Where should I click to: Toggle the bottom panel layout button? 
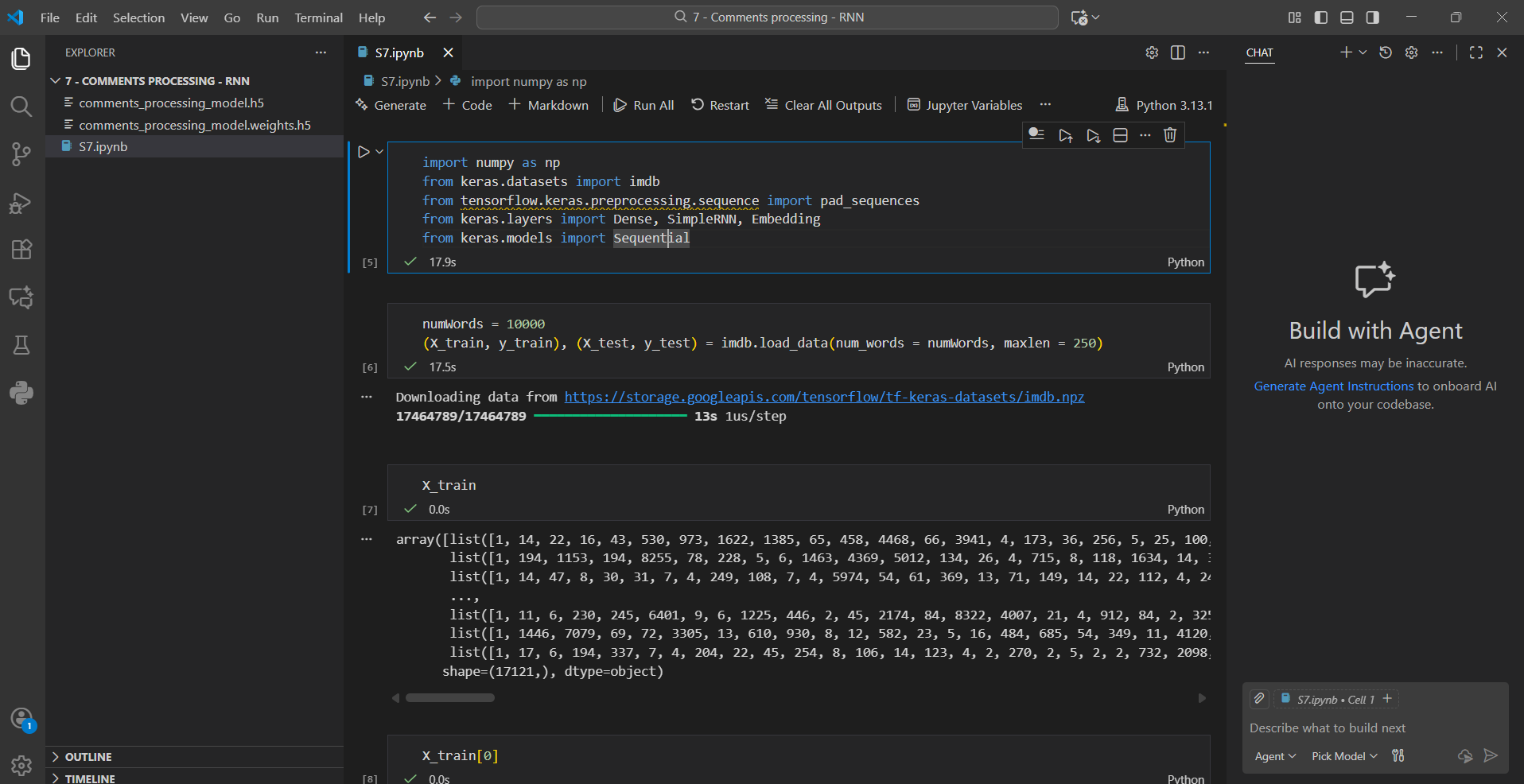(x=1347, y=17)
